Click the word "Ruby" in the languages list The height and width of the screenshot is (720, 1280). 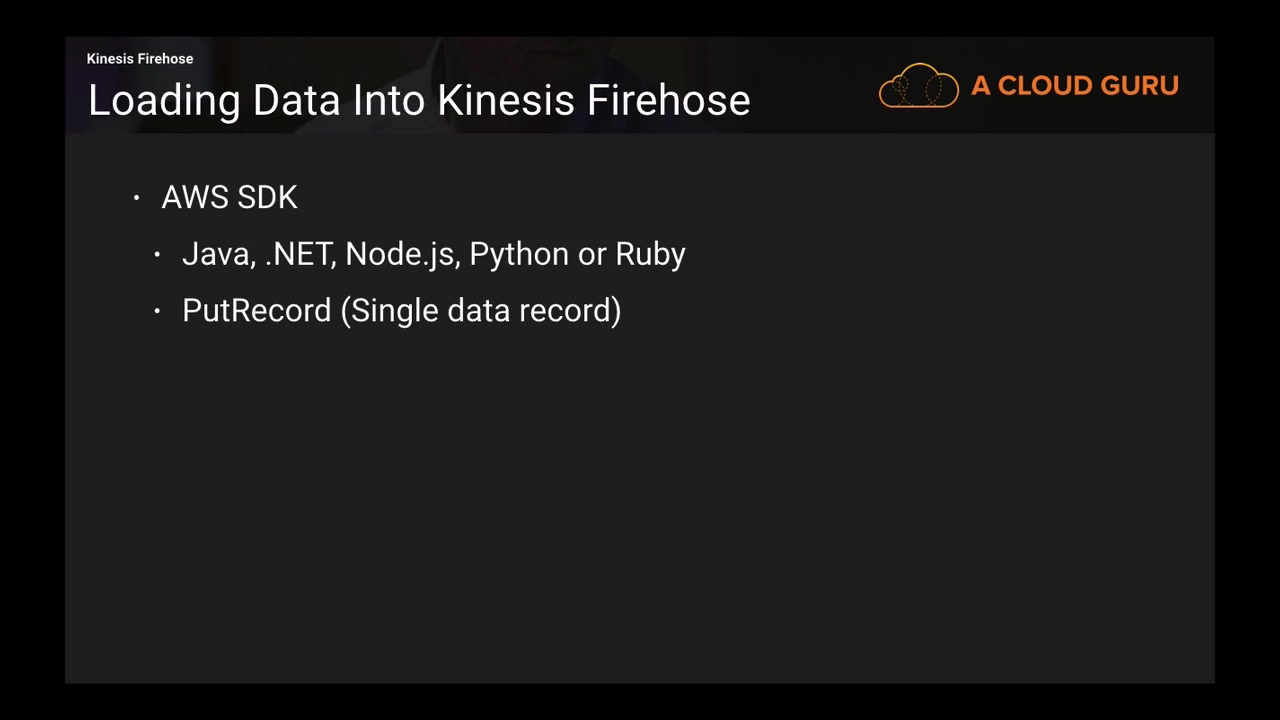coord(650,254)
